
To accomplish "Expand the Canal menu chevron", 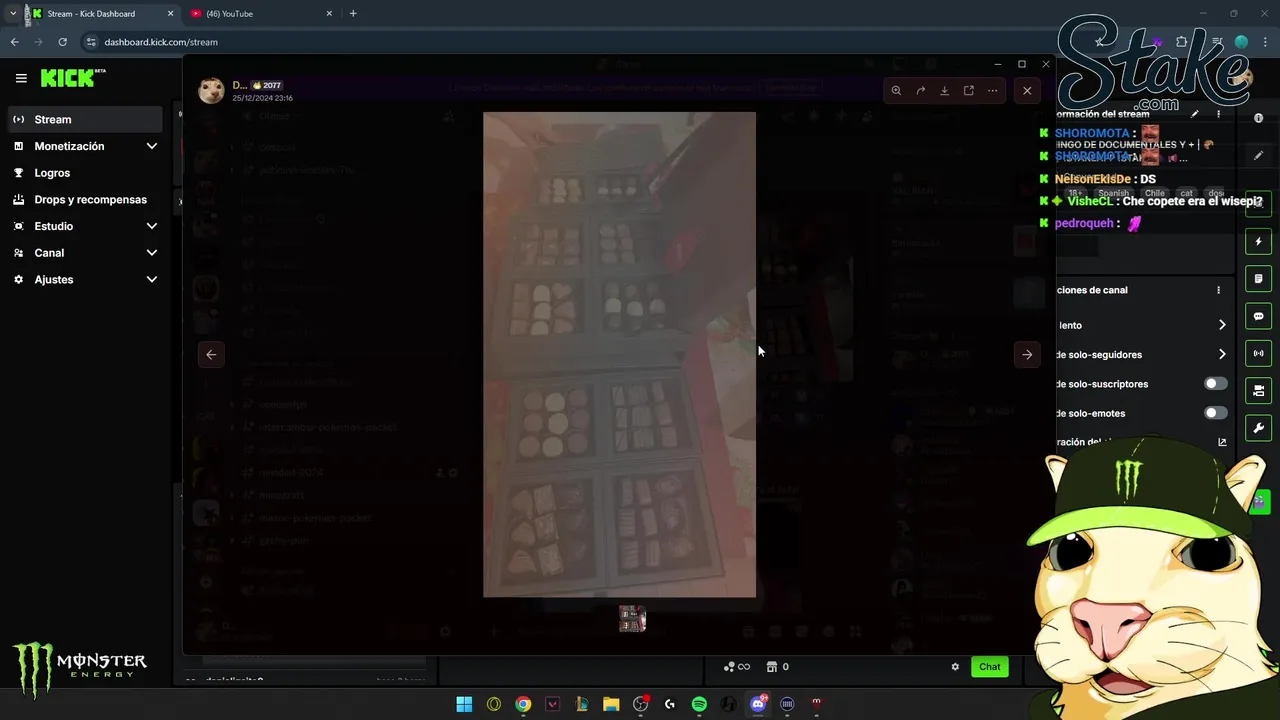I will (152, 253).
